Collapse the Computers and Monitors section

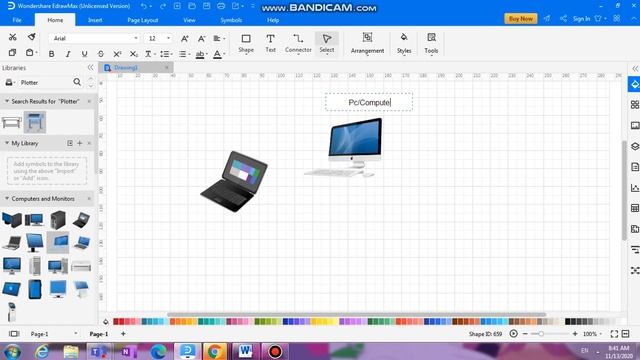point(7,198)
